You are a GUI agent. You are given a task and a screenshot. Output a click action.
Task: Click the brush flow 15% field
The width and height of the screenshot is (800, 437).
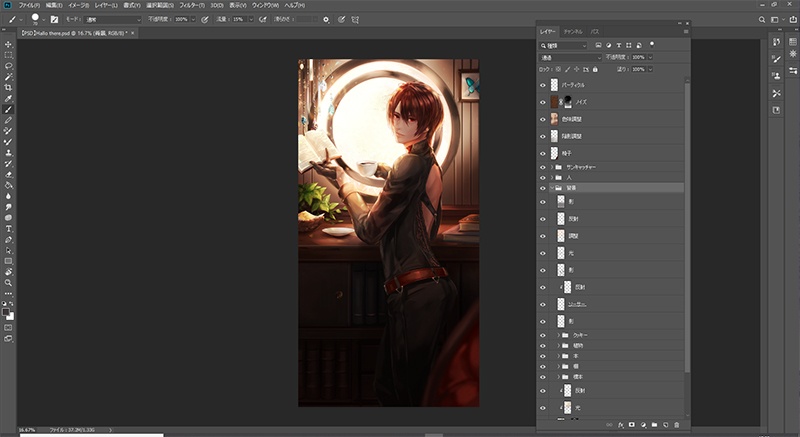pos(240,20)
